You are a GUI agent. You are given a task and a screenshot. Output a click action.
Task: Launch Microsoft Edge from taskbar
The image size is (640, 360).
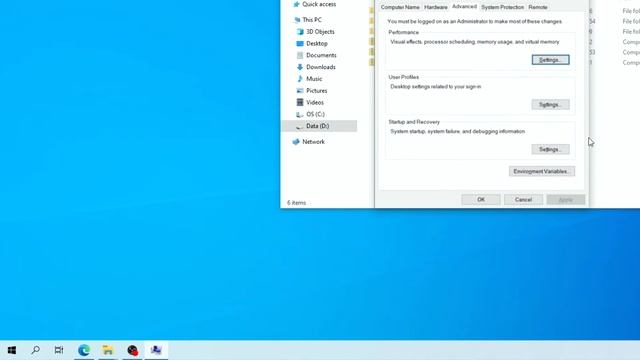coord(84,350)
